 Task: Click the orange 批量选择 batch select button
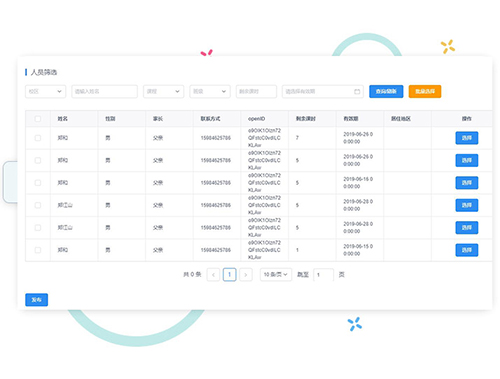pyautogui.click(x=425, y=91)
